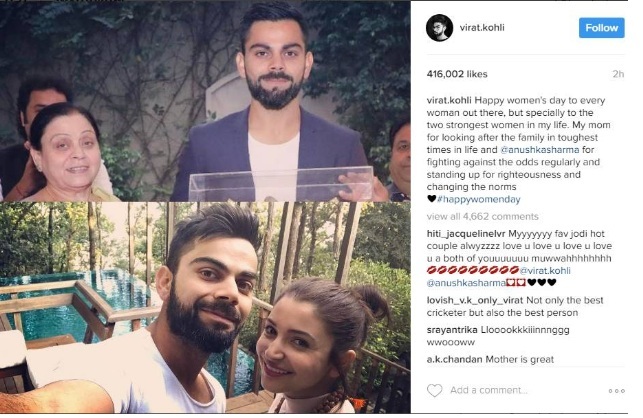Viewport: 643px width, 418px height.
Task: Click the 2h post timestamp
Action: coord(618,74)
